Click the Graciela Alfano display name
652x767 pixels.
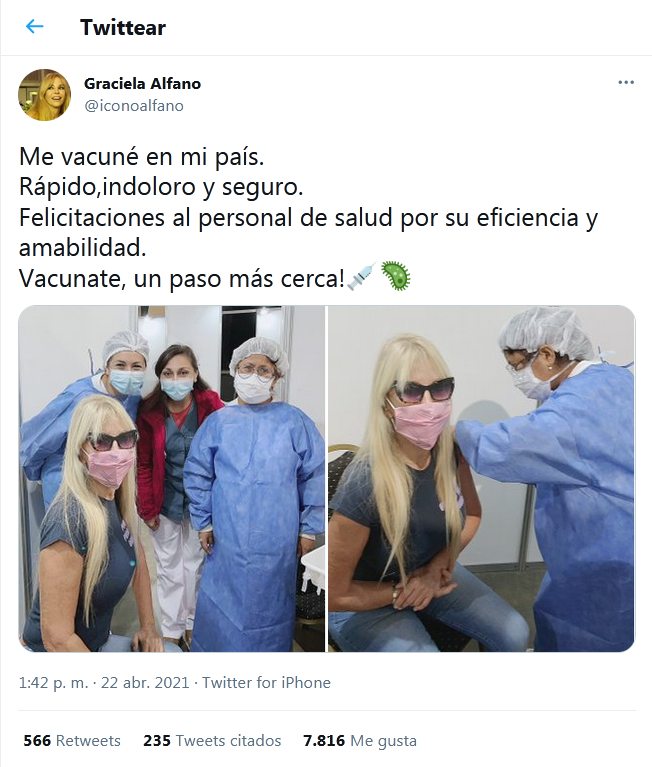pos(142,84)
